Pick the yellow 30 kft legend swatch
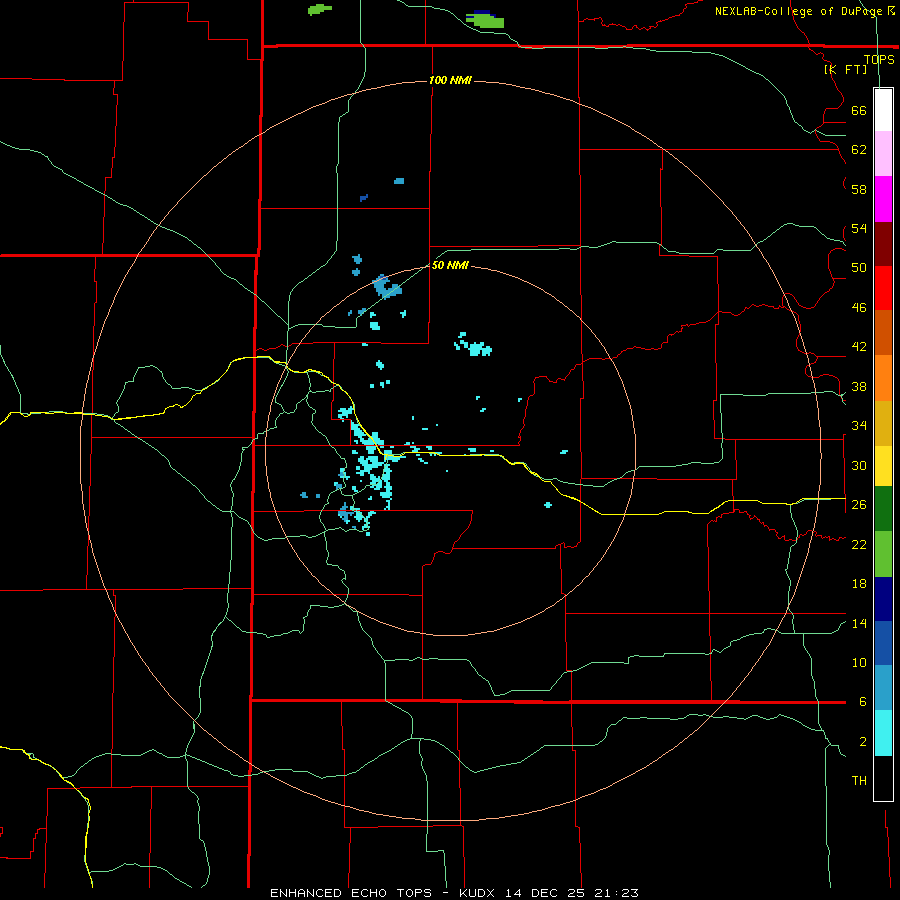 point(883,466)
